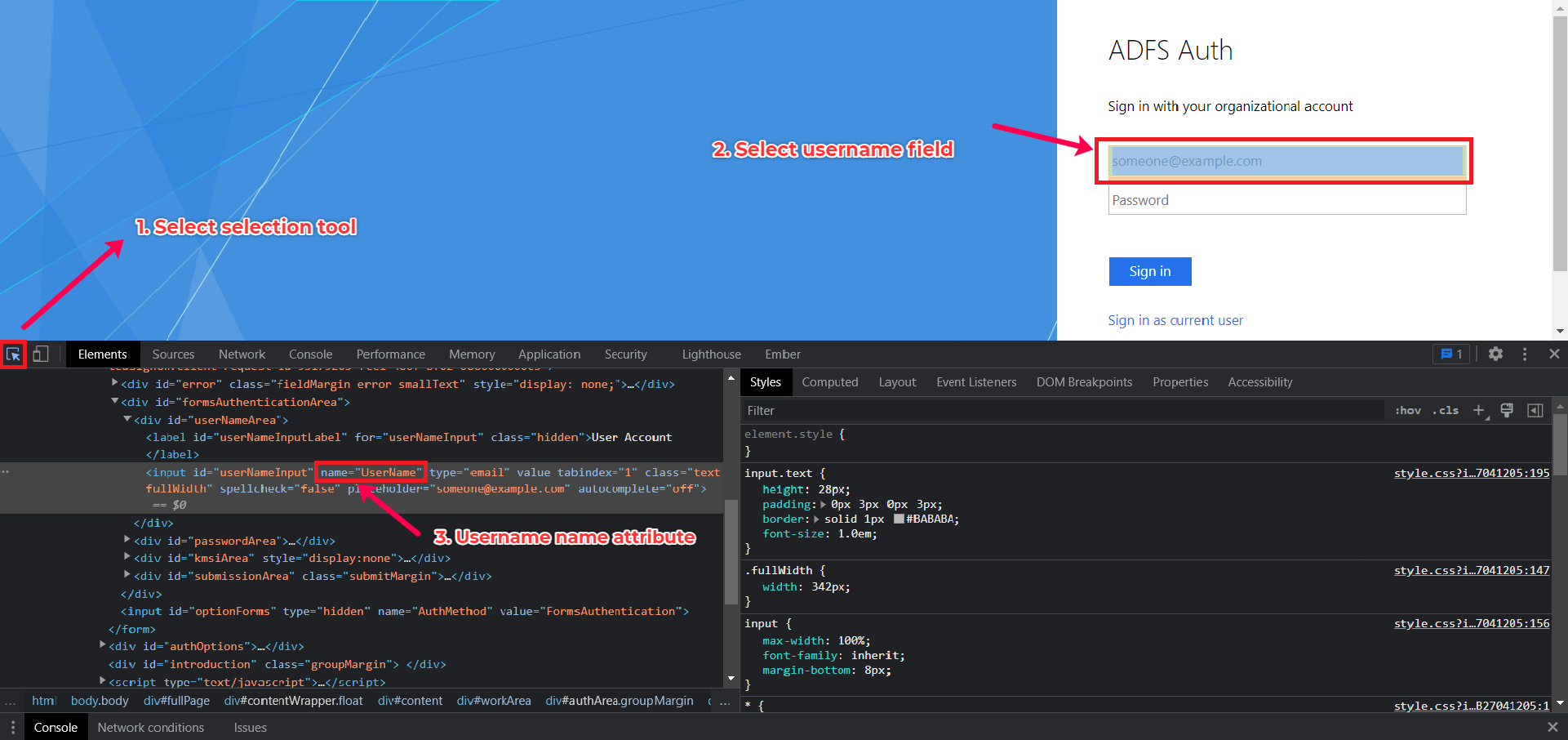This screenshot has height=740, width=1568.
Task: Expand the authOptions div node
Action: (102, 645)
